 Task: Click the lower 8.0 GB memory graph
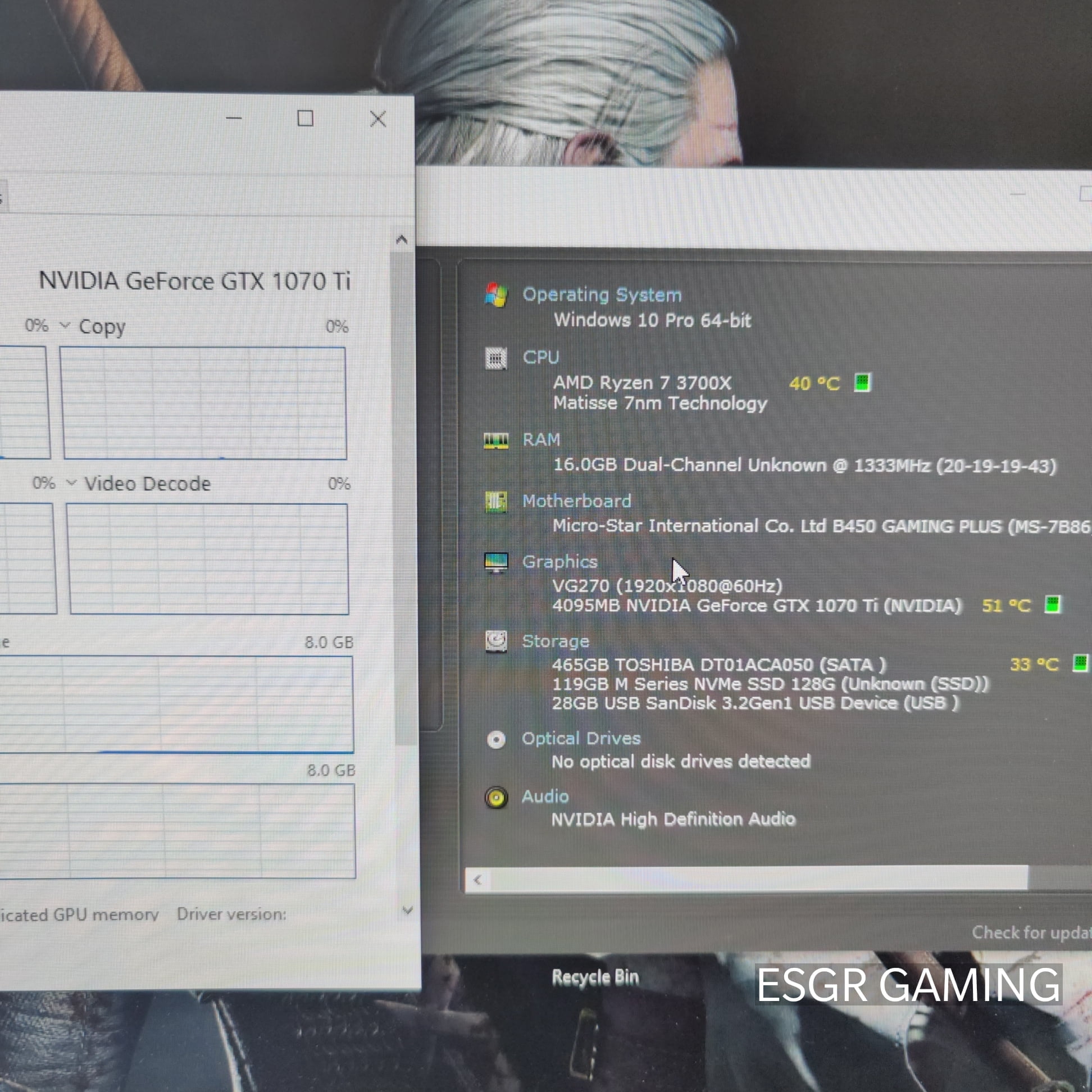click(178, 831)
